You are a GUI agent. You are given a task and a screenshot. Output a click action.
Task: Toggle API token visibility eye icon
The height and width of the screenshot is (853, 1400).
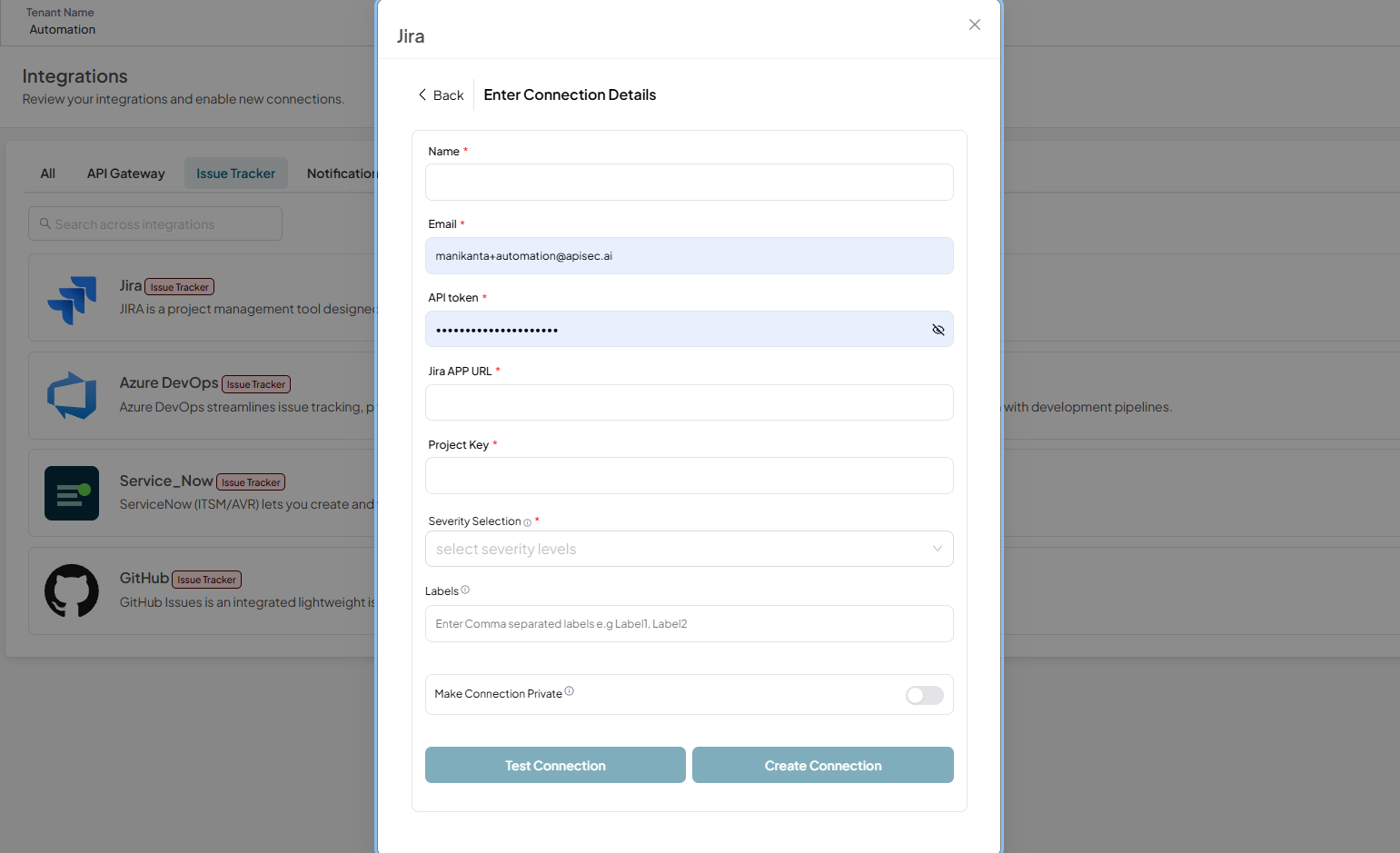click(938, 330)
